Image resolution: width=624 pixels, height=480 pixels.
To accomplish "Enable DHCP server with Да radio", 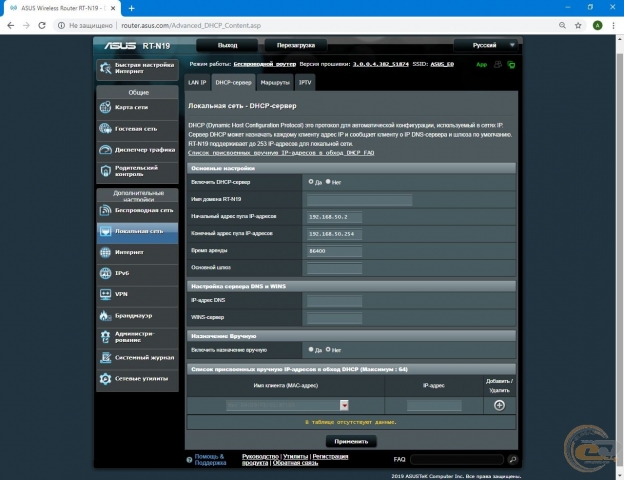I will click(x=311, y=181).
